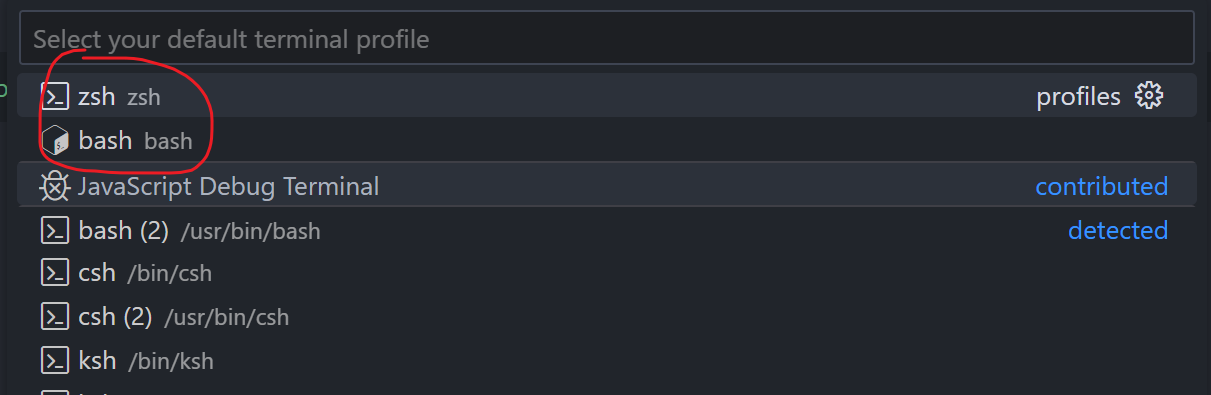The image size is (1211, 395).
Task: Click the hexagon bash profile icon
Action: click(x=54, y=140)
